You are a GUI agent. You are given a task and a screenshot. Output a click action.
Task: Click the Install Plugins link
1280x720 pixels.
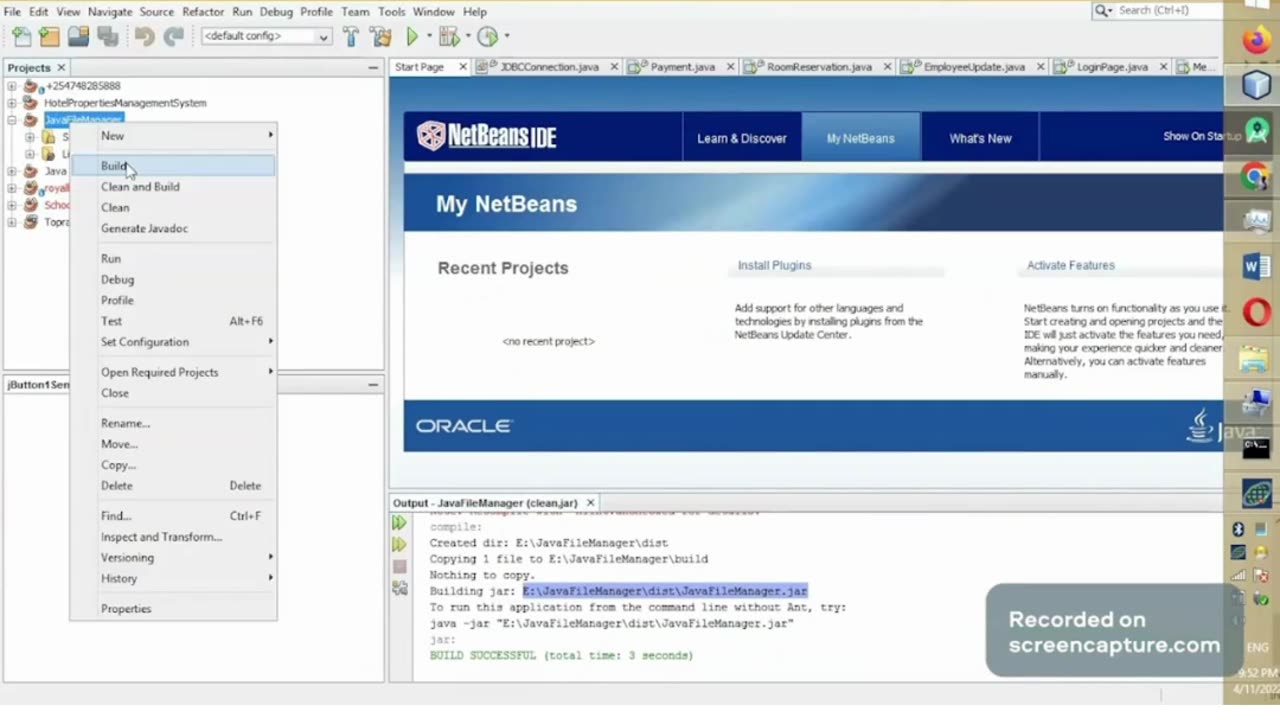point(774,265)
